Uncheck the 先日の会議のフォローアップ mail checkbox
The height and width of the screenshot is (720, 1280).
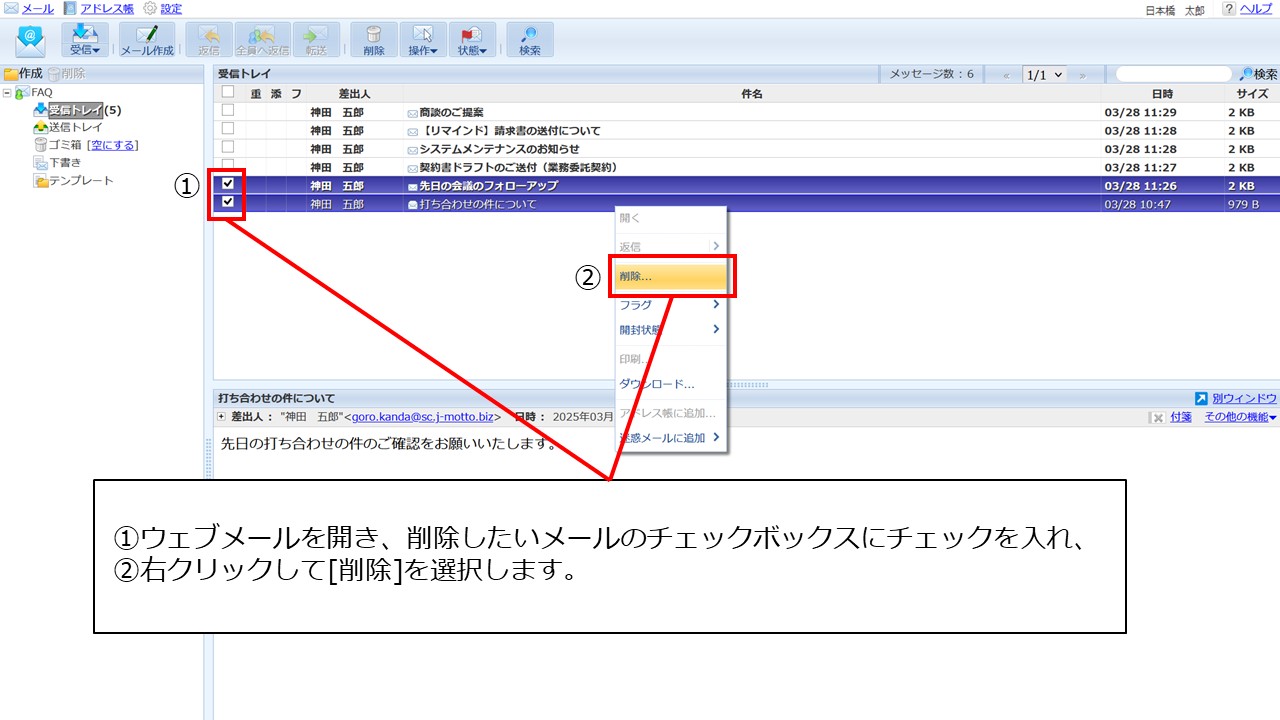[227, 185]
